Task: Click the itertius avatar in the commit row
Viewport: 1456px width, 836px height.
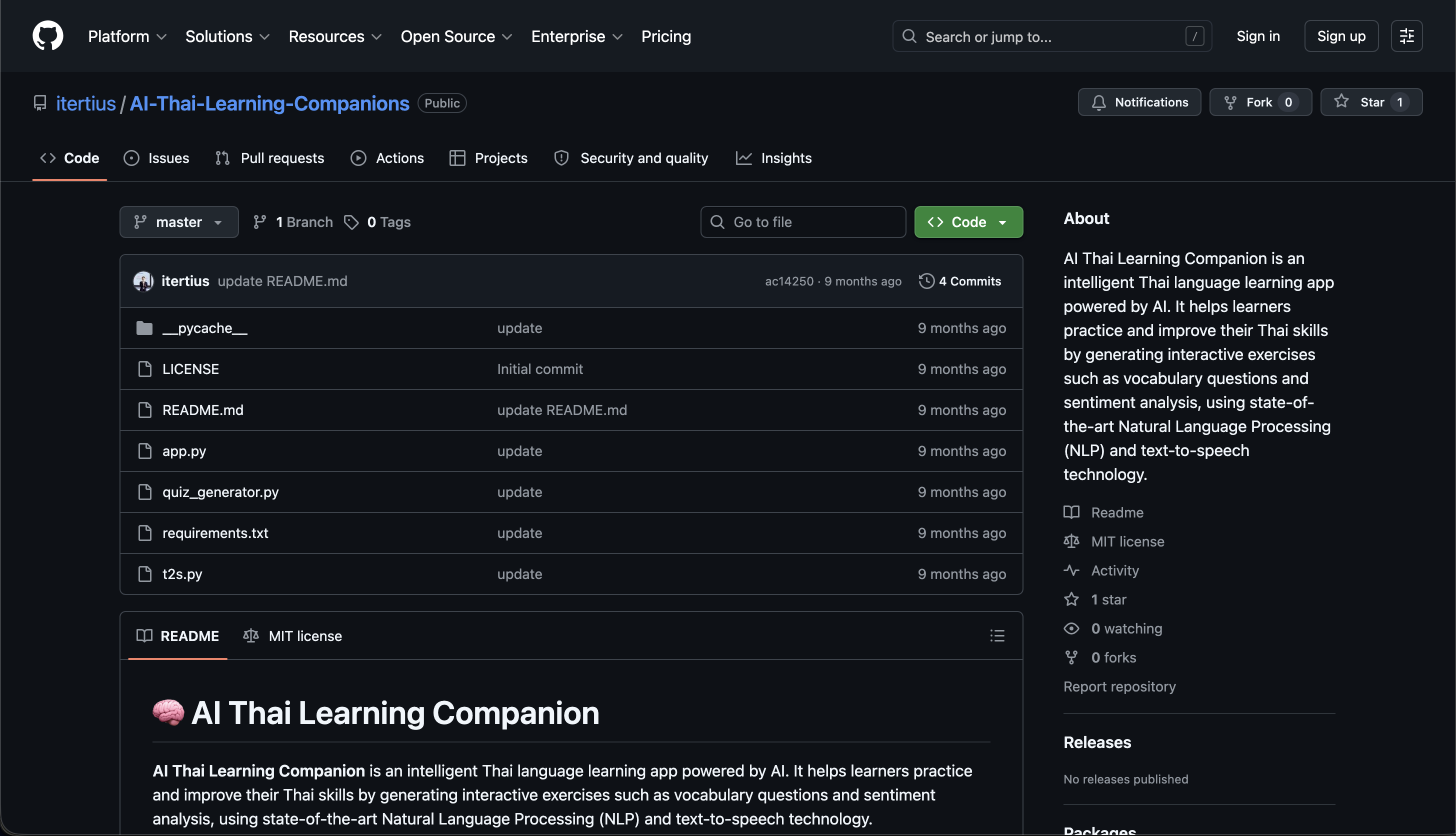Action: pyautogui.click(x=143, y=281)
